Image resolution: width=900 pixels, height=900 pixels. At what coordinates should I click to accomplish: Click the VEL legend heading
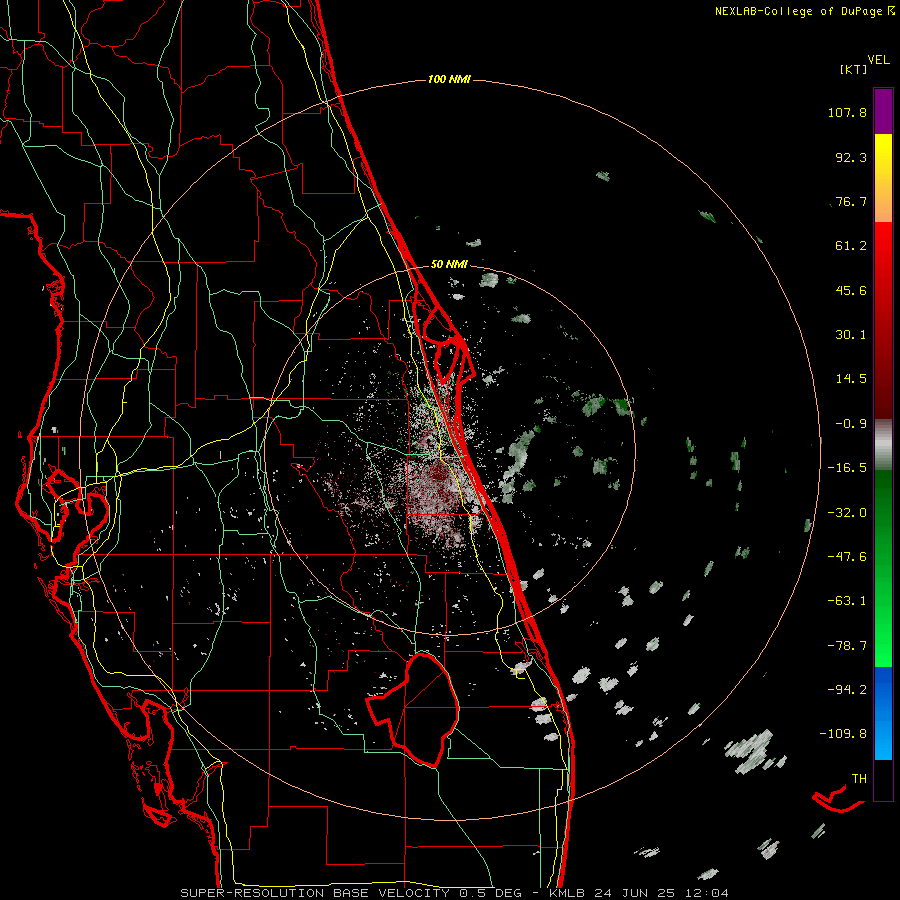(878, 60)
